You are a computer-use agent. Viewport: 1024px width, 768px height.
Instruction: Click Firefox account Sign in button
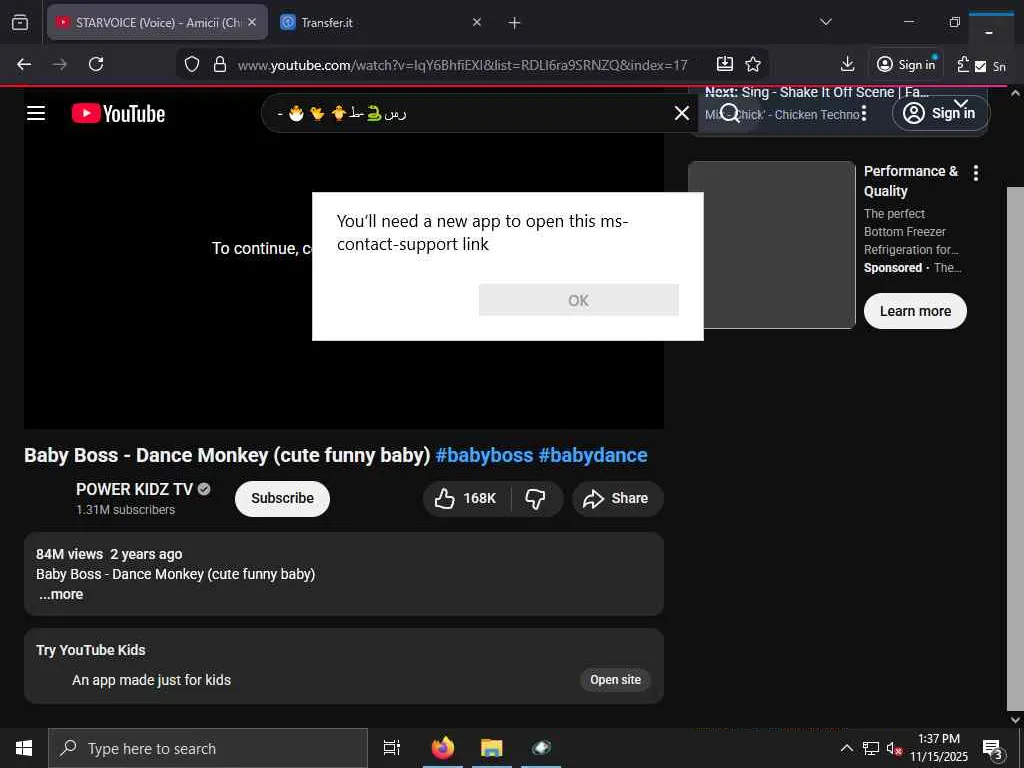(906, 64)
